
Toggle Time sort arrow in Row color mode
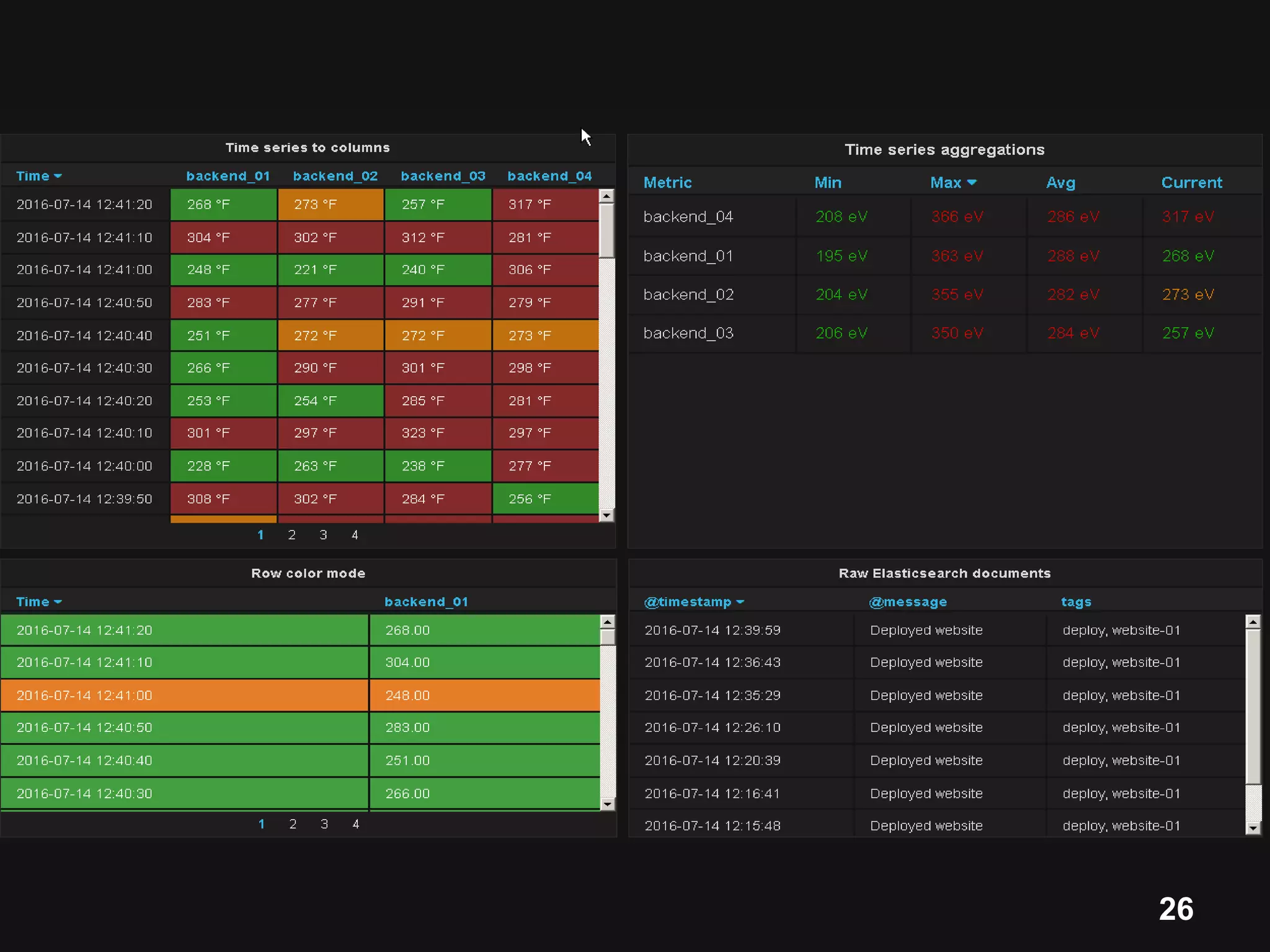pos(58,602)
